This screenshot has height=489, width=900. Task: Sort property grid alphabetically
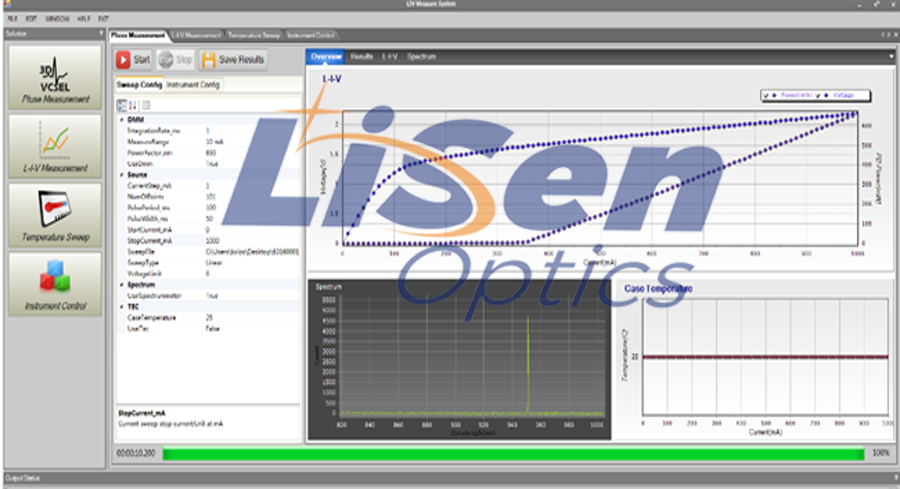[133, 105]
